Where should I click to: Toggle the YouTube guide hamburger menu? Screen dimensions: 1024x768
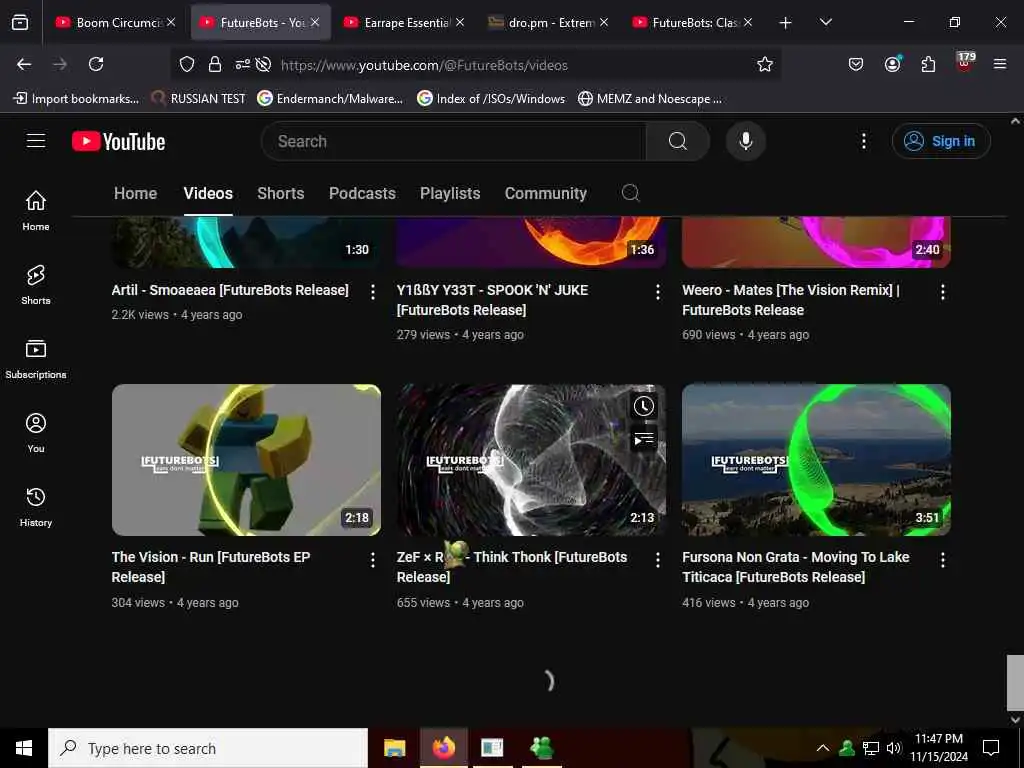(36, 141)
